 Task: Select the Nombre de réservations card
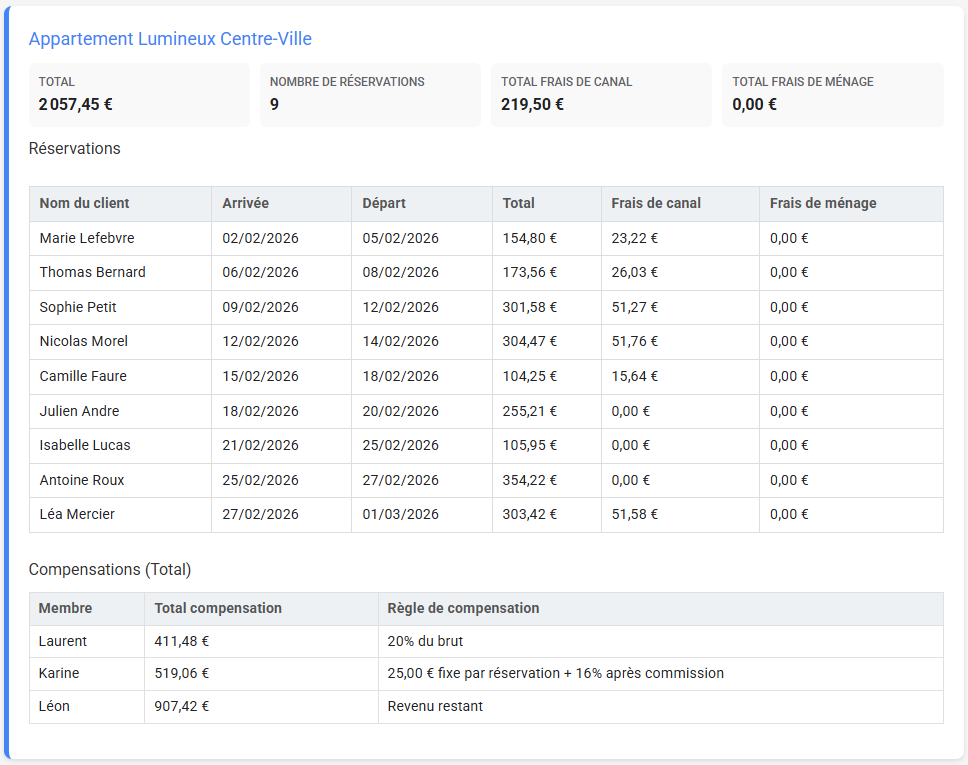[370, 94]
